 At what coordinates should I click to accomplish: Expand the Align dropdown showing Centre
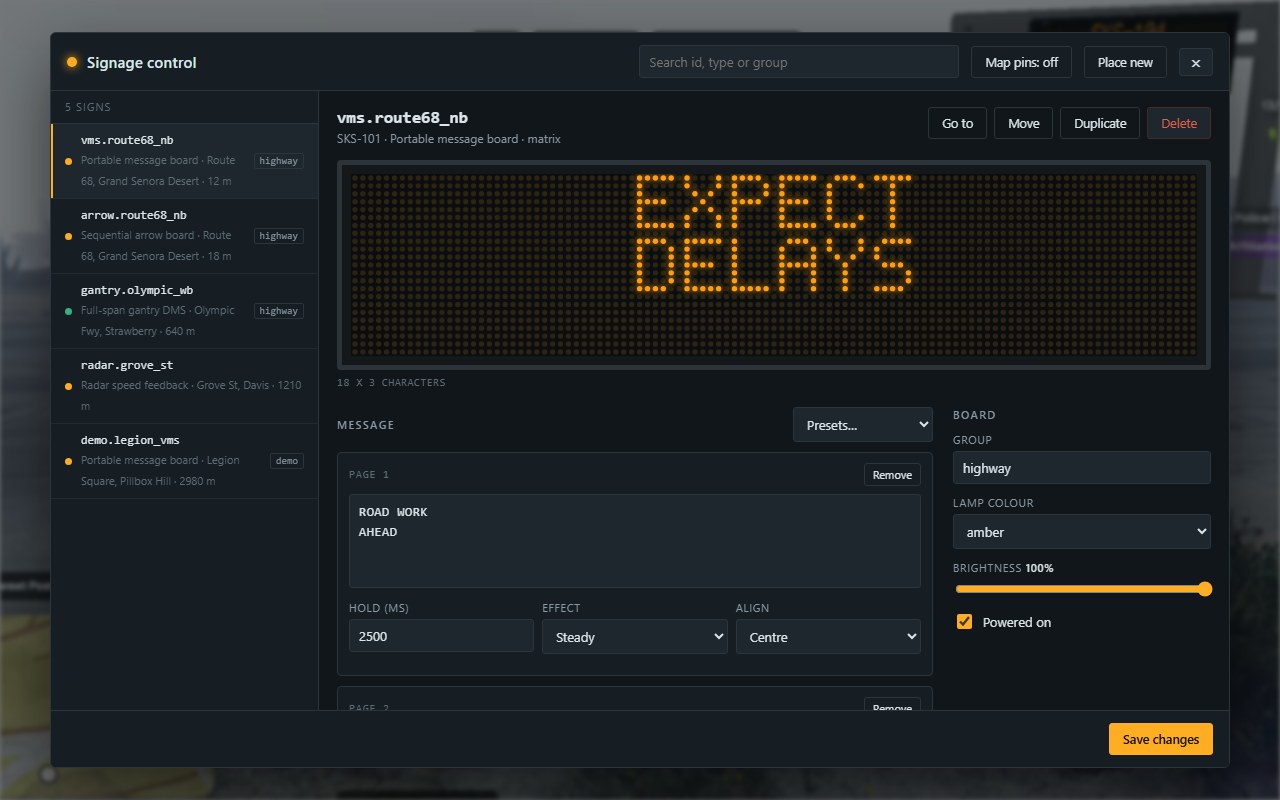[x=828, y=637]
